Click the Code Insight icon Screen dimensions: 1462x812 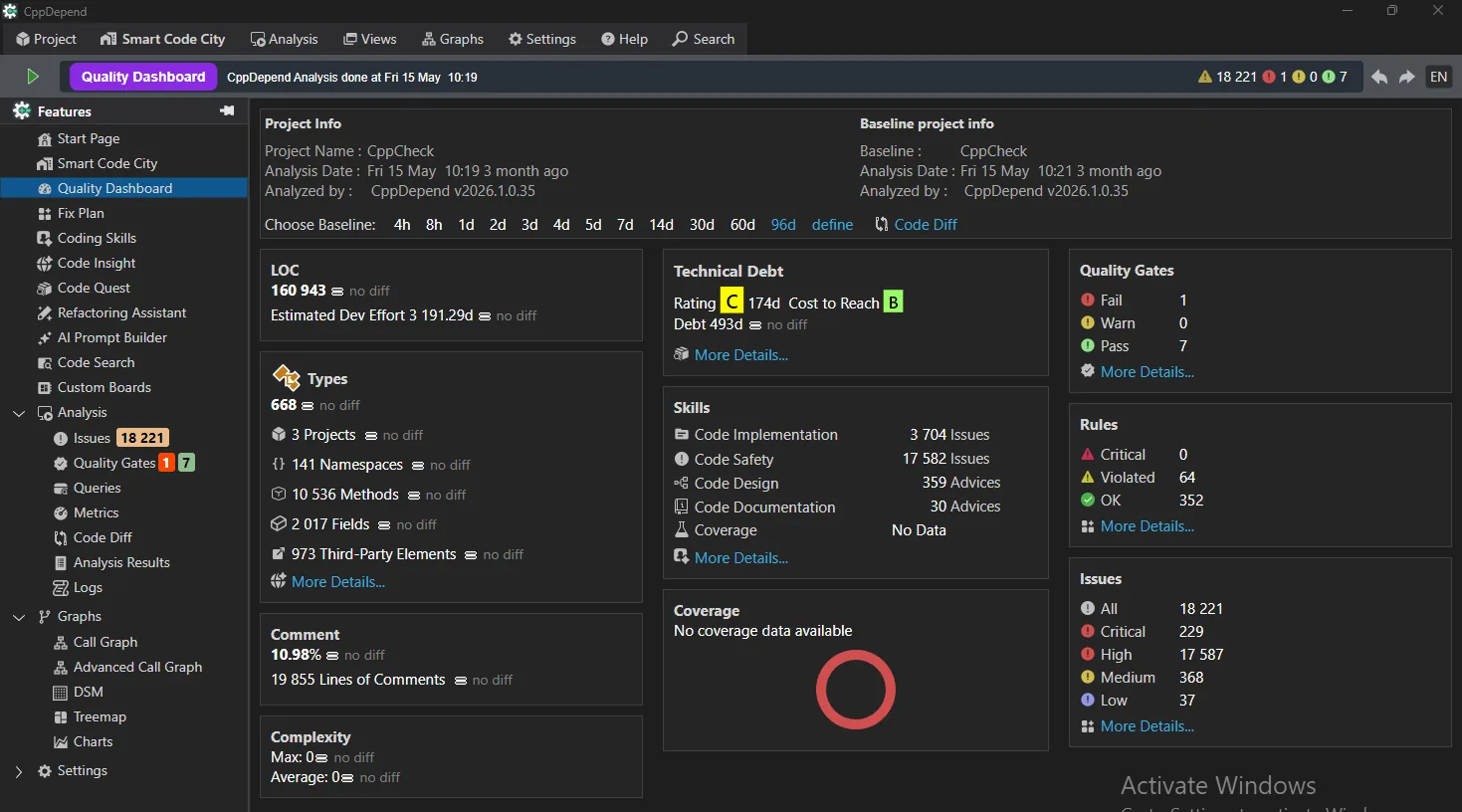click(45, 264)
